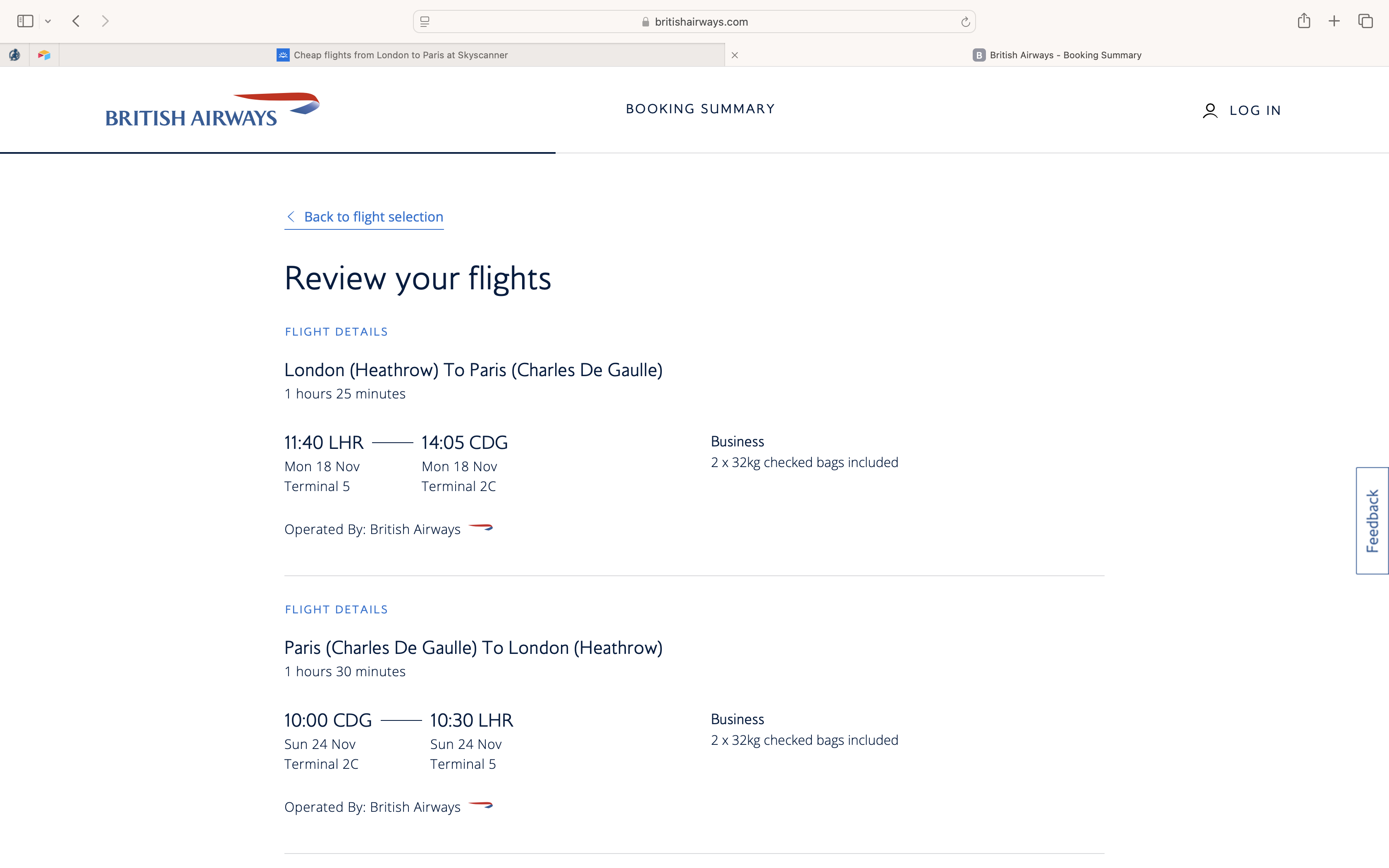Select the second pinned tab icon
The width and height of the screenshot is (1389, 868).
44,55
